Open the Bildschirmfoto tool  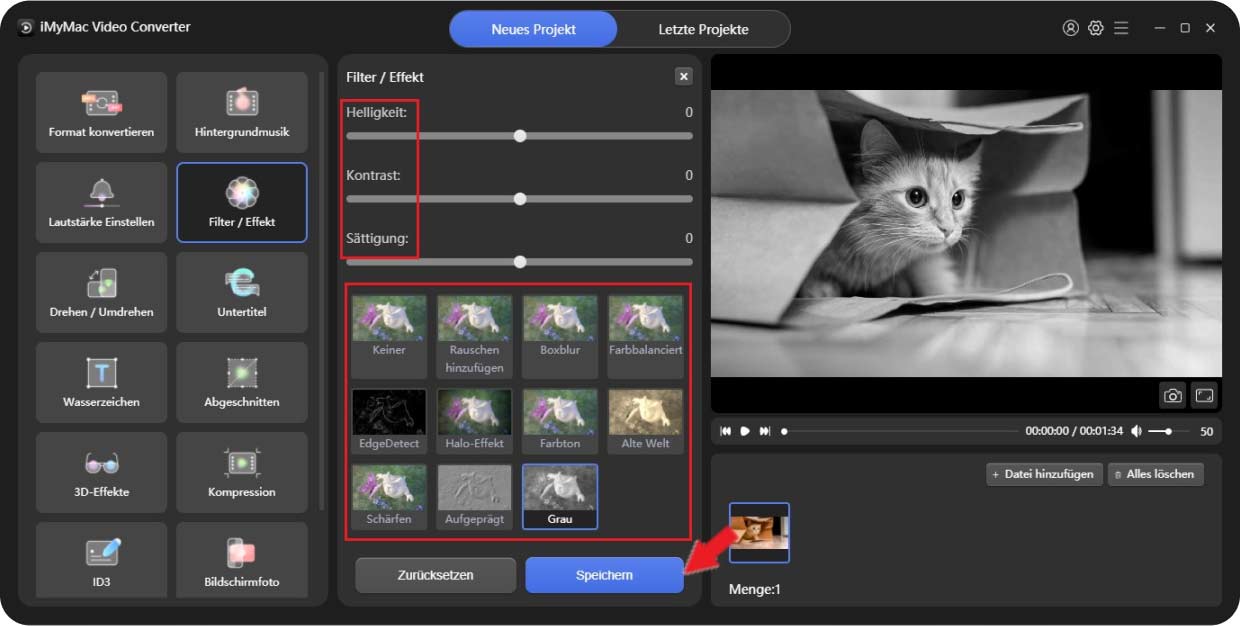[x=242, y=560]
